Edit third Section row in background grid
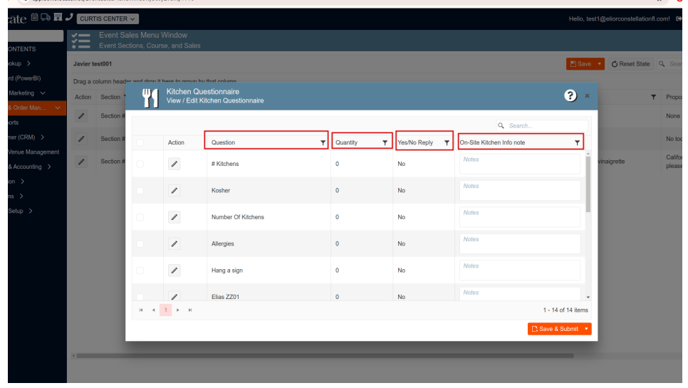Screen dimensions: 688x388 [81, 162]
